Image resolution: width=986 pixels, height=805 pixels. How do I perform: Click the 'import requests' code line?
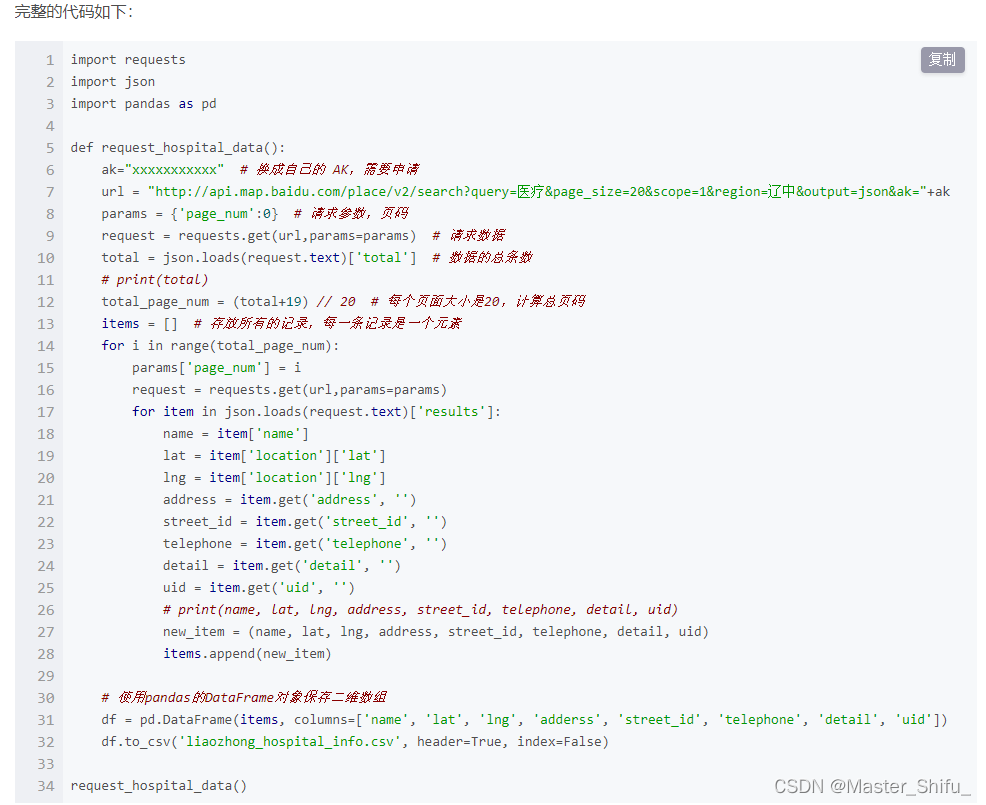click(x=128, y=60)
